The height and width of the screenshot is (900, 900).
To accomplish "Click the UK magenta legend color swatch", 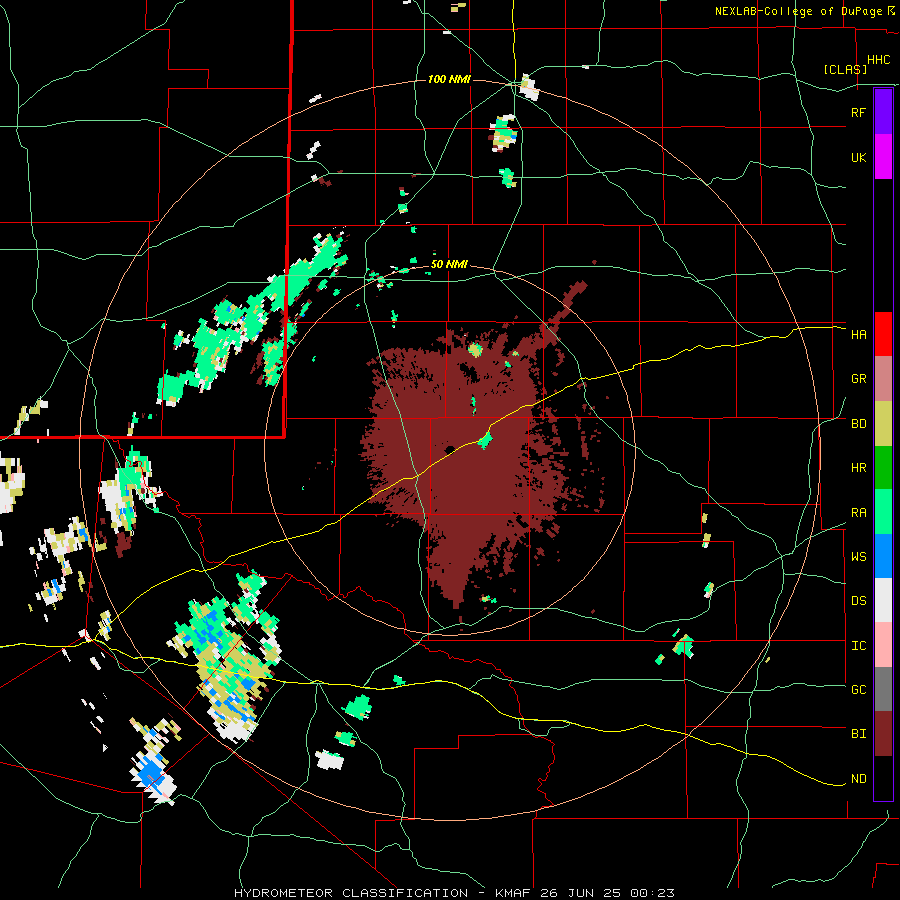I will pyautogui.click(x=883, y=157).
